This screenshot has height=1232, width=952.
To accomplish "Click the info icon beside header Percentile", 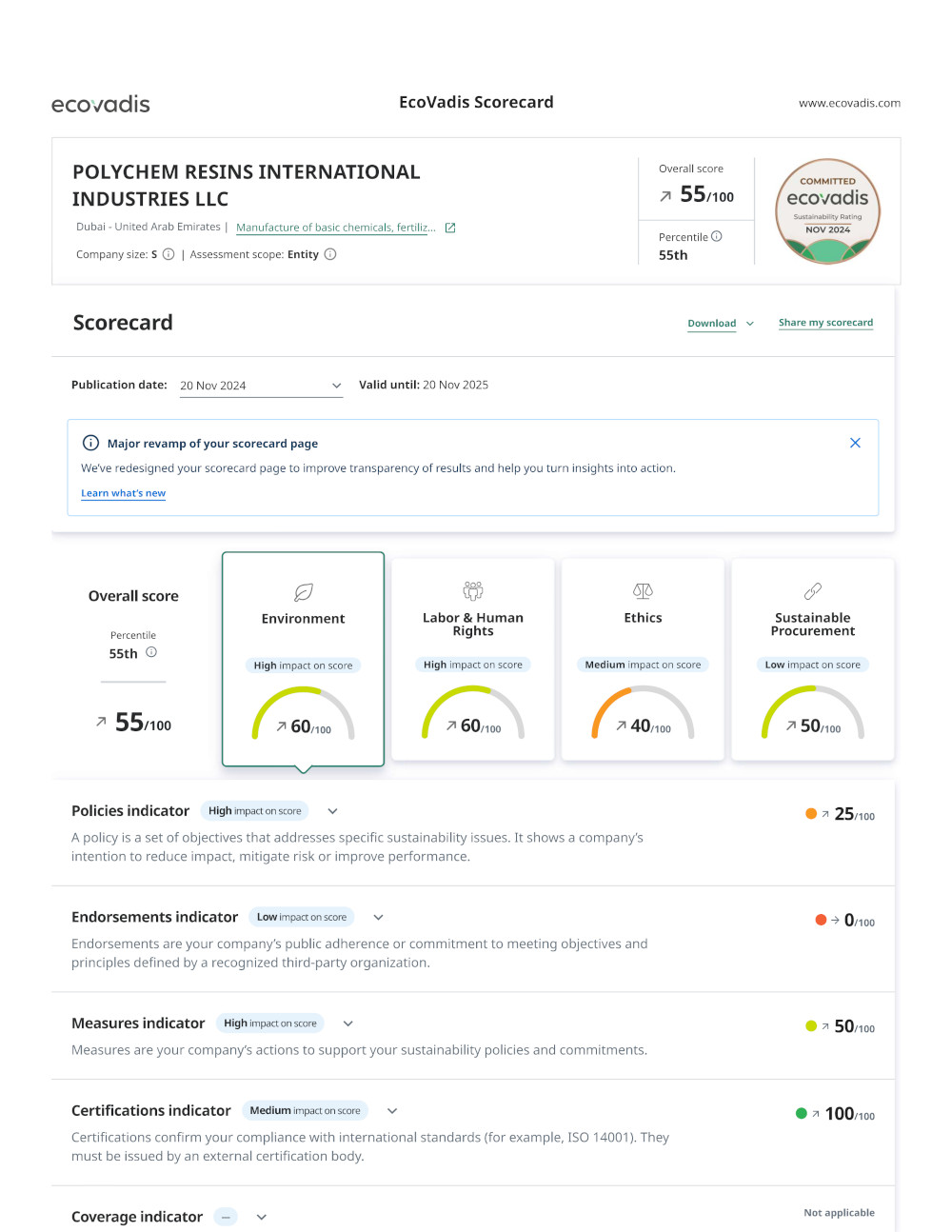I will [717, 236].
